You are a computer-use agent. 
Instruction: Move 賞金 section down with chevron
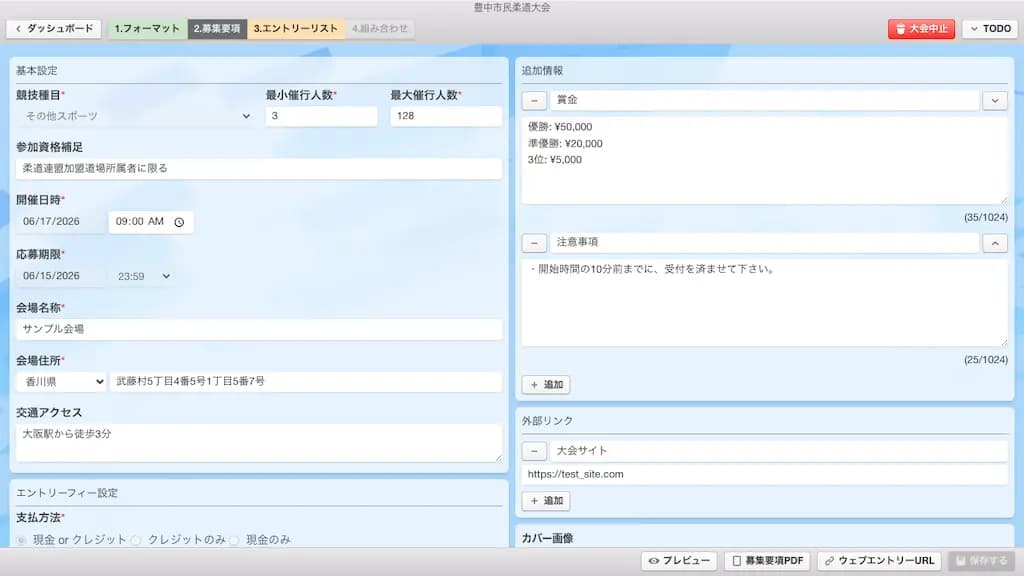pyautogui.click(x=995, y=101)
